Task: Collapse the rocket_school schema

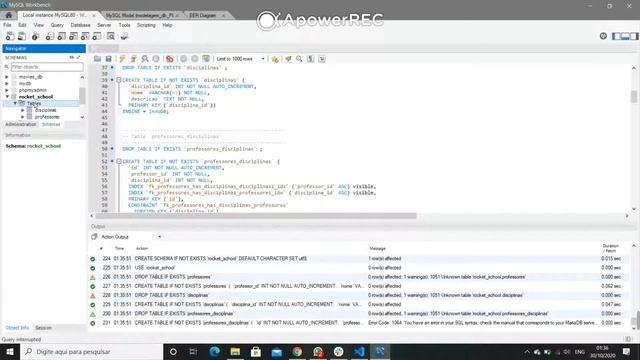Action: [7, 97]
